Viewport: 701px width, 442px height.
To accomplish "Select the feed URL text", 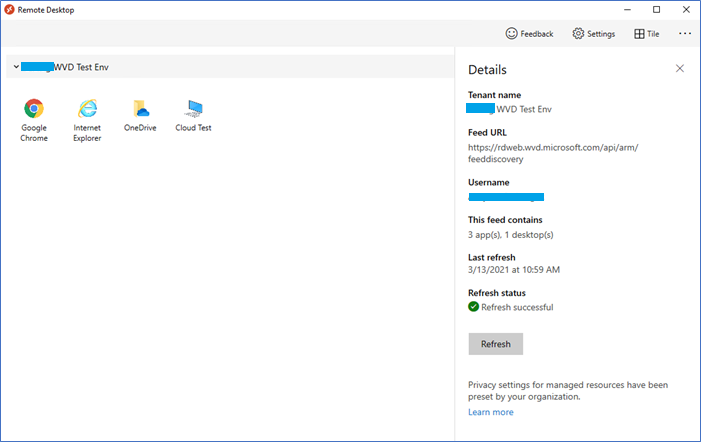I will point(553,153).
